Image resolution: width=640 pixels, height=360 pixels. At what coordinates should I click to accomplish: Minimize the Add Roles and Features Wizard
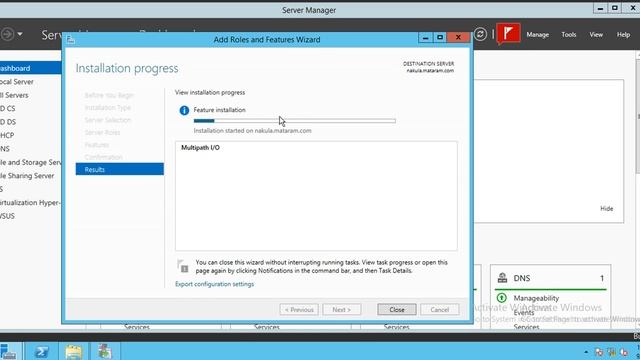pos(425,38)
